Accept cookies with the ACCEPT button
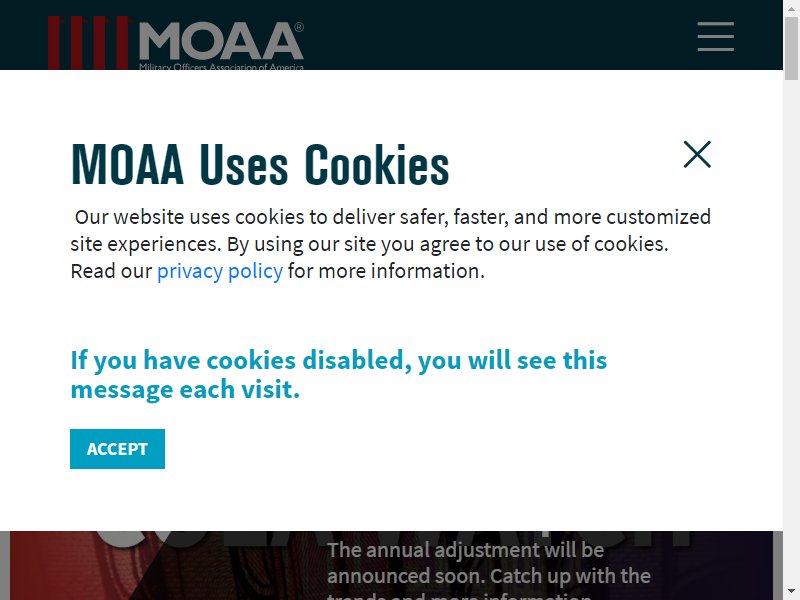 (117, 448)
